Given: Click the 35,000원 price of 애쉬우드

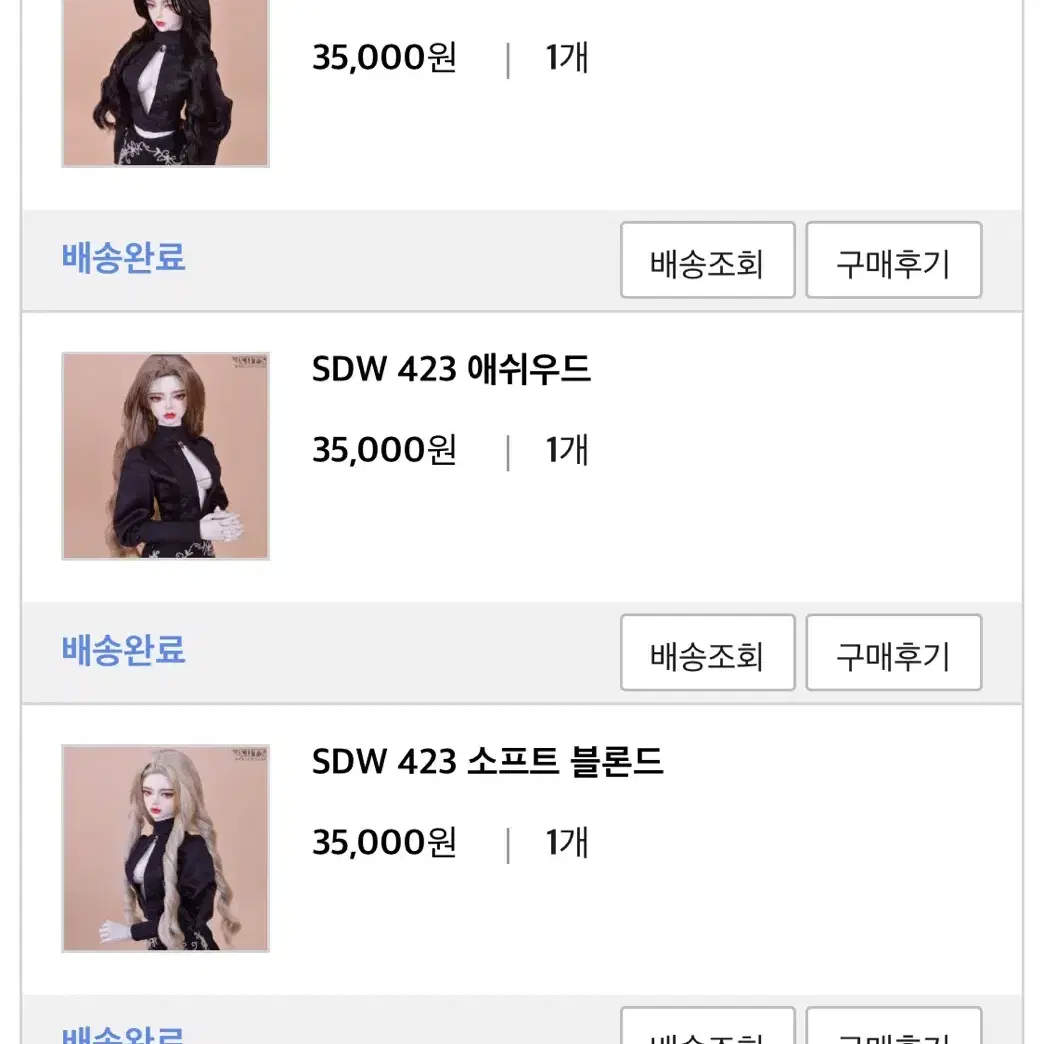Looking at the screenshot, I should click(x=384, y=450).
